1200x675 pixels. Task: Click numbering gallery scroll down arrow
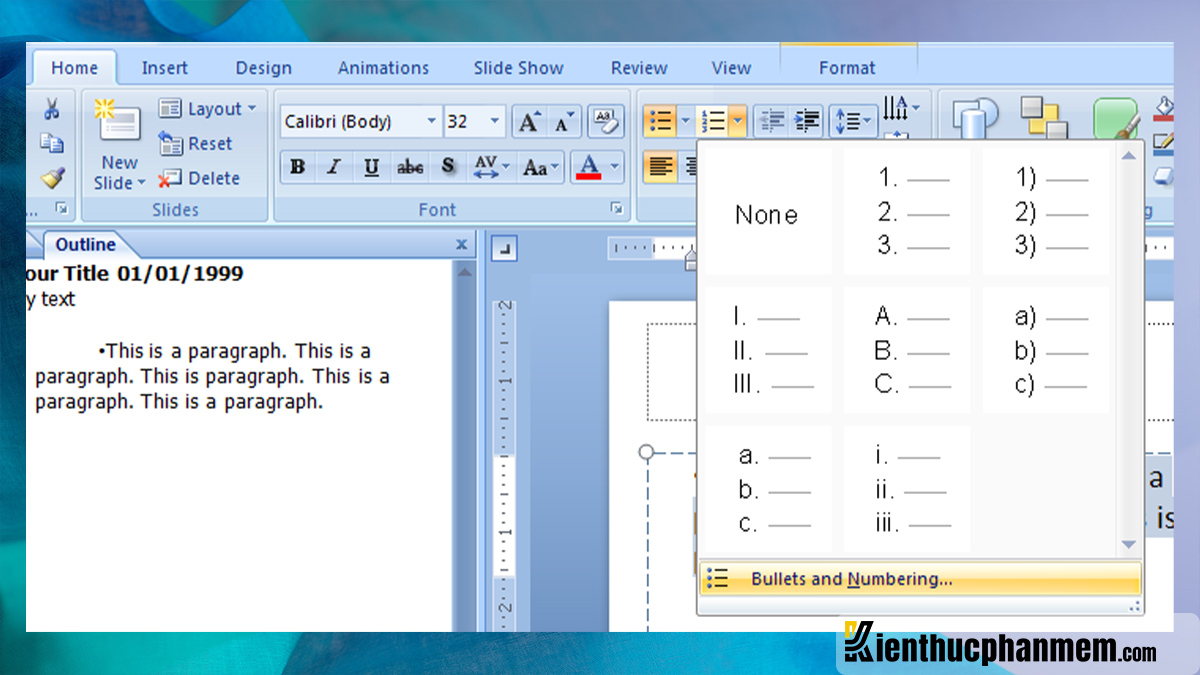click(1129, 544)
